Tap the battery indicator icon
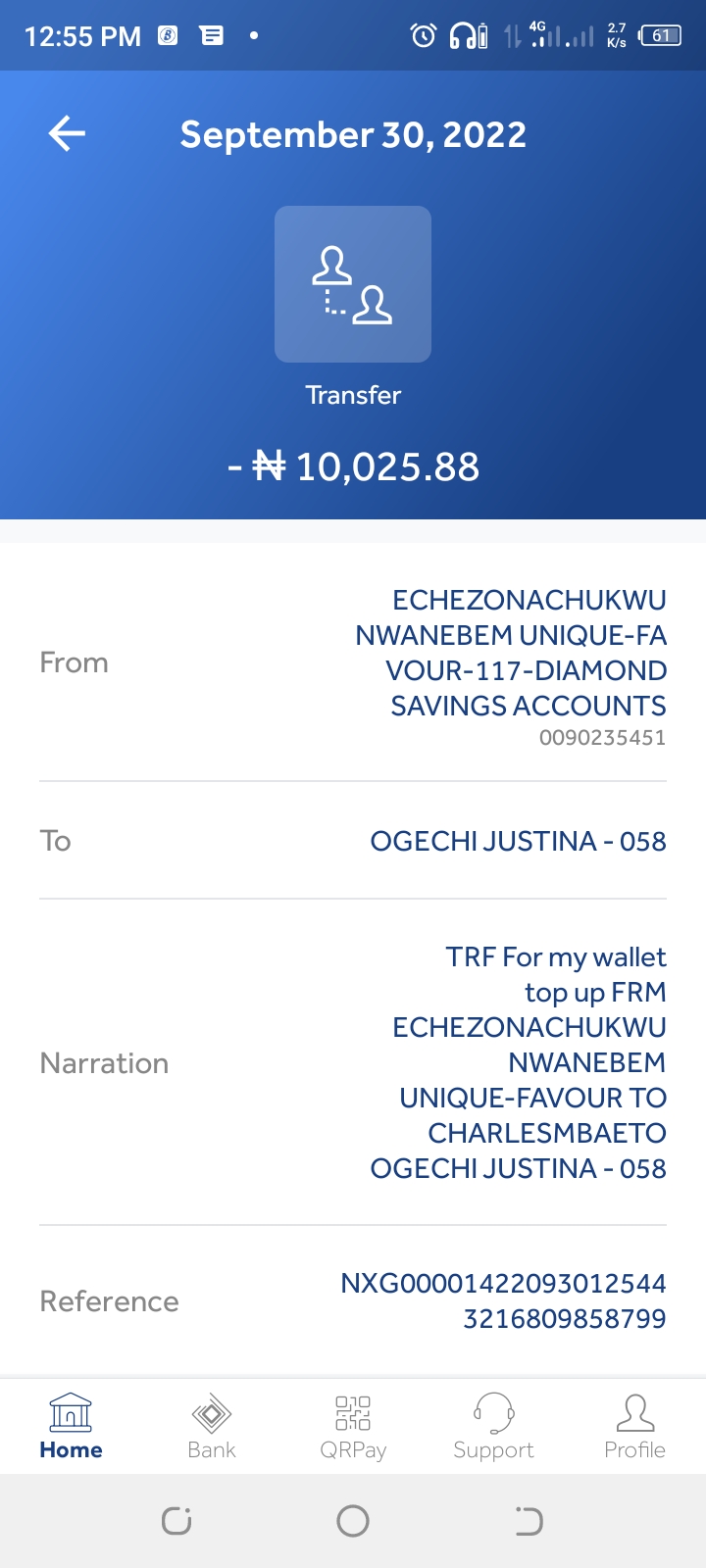The height and width of the screenshot is (1568, 706). tap(660, 36)
